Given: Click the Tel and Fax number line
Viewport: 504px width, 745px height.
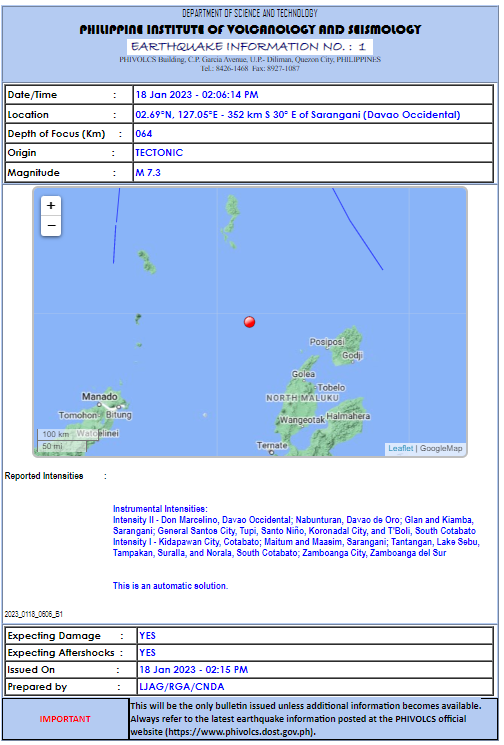Looking at the screenshot, I should [250, 68].
